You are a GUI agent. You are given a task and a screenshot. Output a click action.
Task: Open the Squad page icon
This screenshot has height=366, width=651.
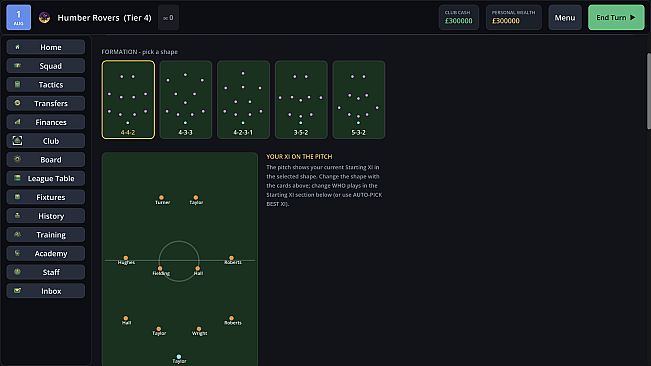pyautogui.click(x=17, y=66)
